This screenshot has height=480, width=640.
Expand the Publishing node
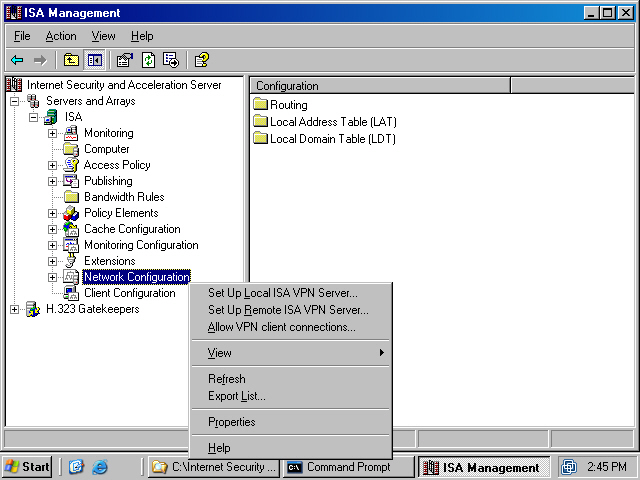[x=52, y=181]
